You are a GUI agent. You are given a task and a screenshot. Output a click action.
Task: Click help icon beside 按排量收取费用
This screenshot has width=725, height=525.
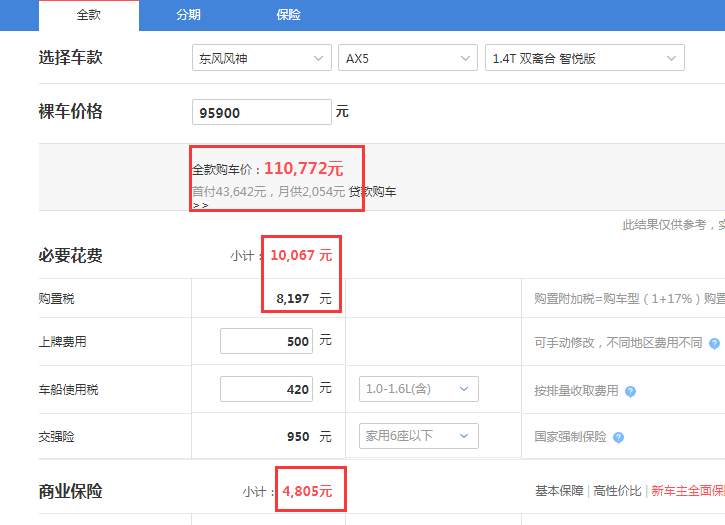point(630,392)
